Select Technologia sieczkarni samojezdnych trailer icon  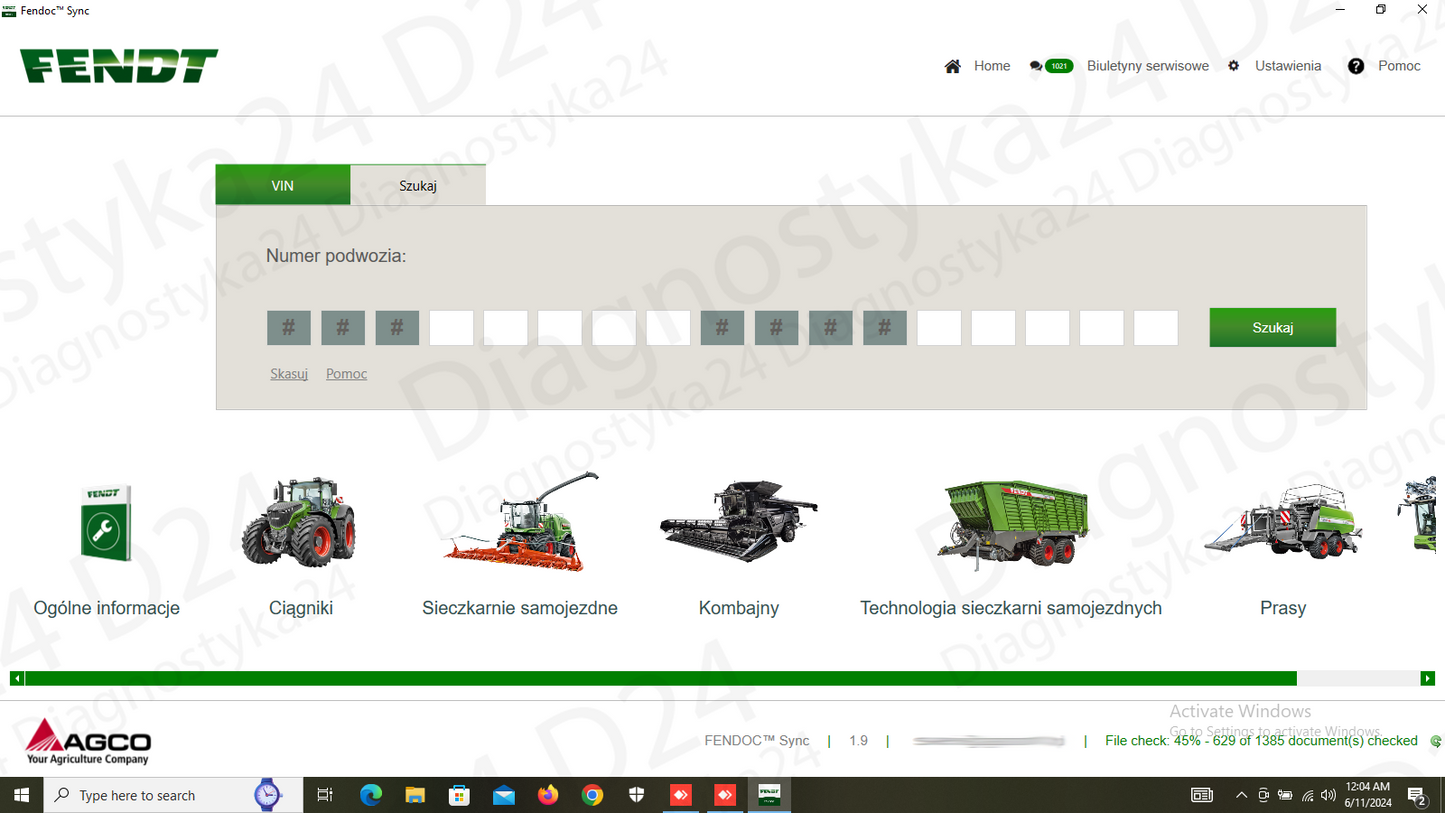click(x=1010, y=520)
